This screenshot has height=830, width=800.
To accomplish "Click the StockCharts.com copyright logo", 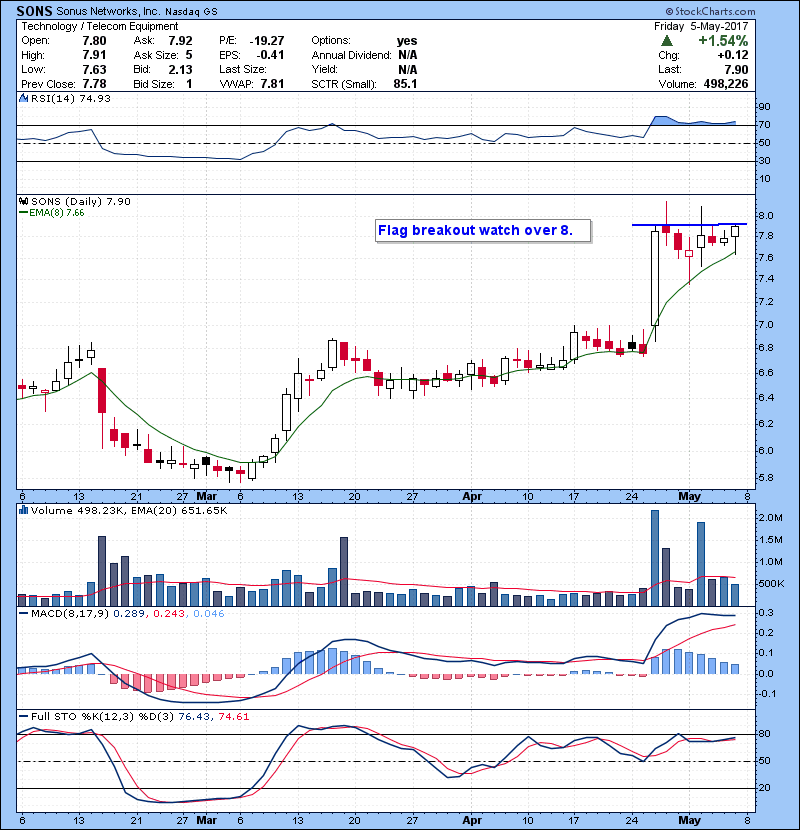I will click(x=710, y=11).
